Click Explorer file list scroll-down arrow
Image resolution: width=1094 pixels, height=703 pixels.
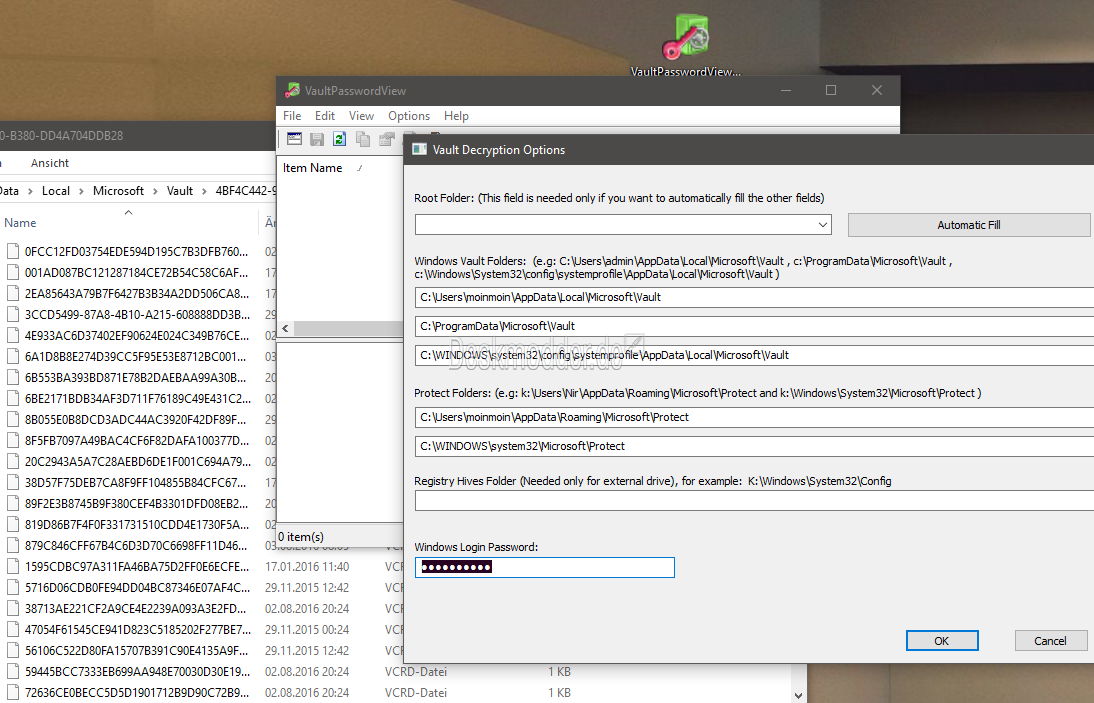[799, 695]
